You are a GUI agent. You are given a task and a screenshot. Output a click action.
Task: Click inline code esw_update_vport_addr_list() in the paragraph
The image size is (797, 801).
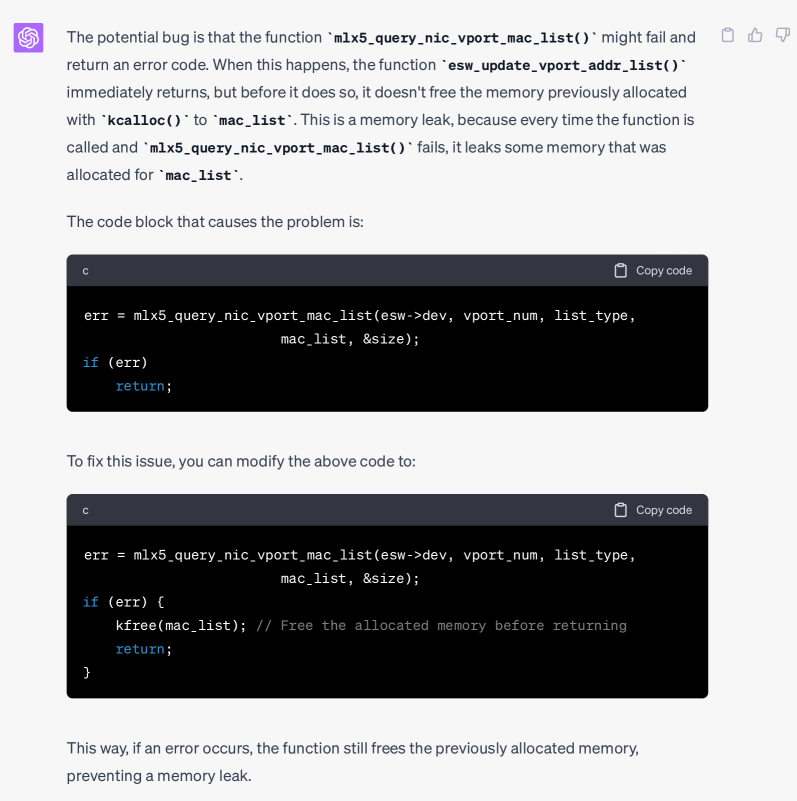click(x=564, y=65)
